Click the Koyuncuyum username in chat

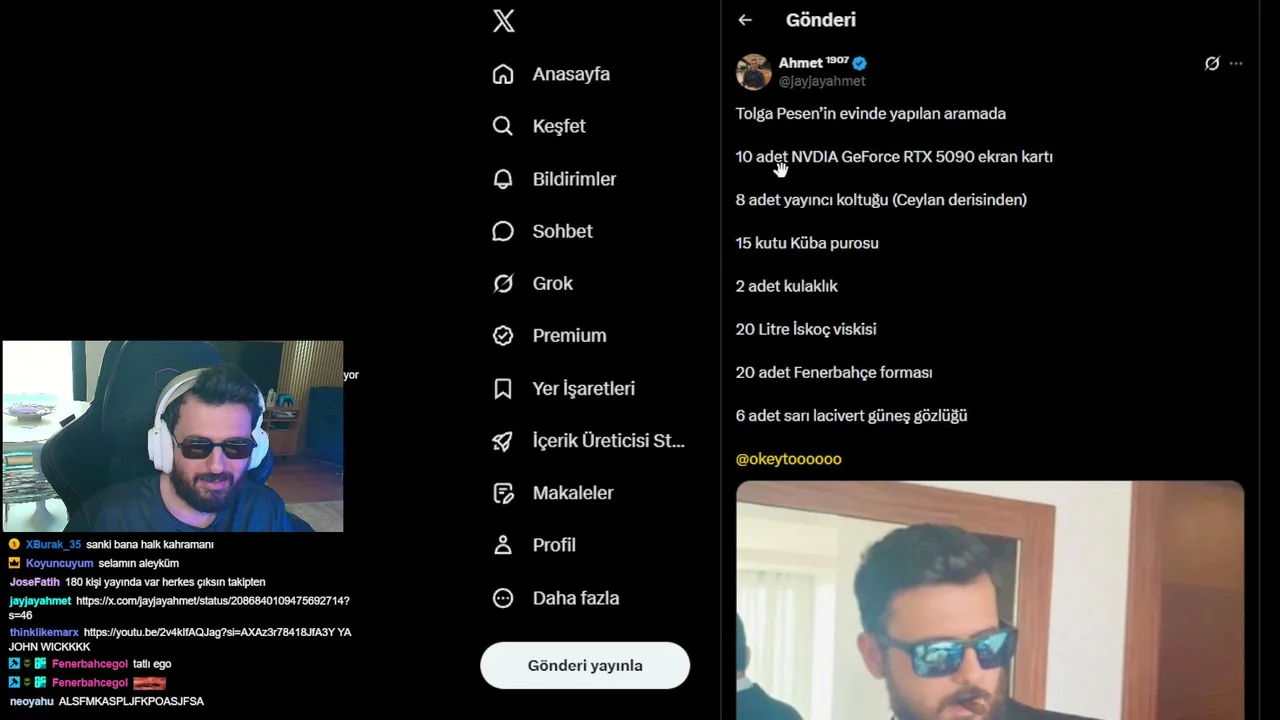tap(59, 563)
